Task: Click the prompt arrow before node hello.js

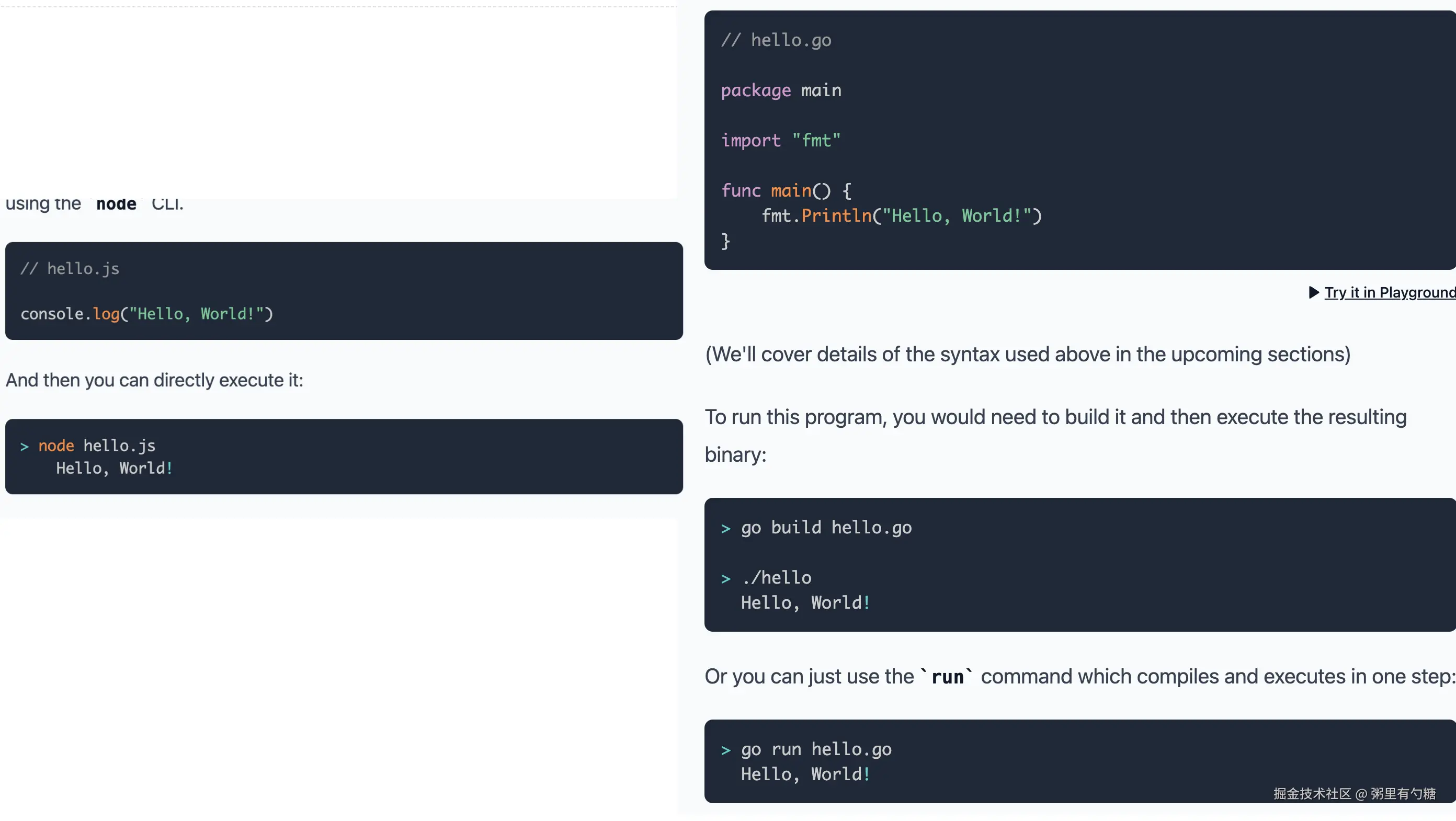Action: pyautogui.click(x=24, y=447)
